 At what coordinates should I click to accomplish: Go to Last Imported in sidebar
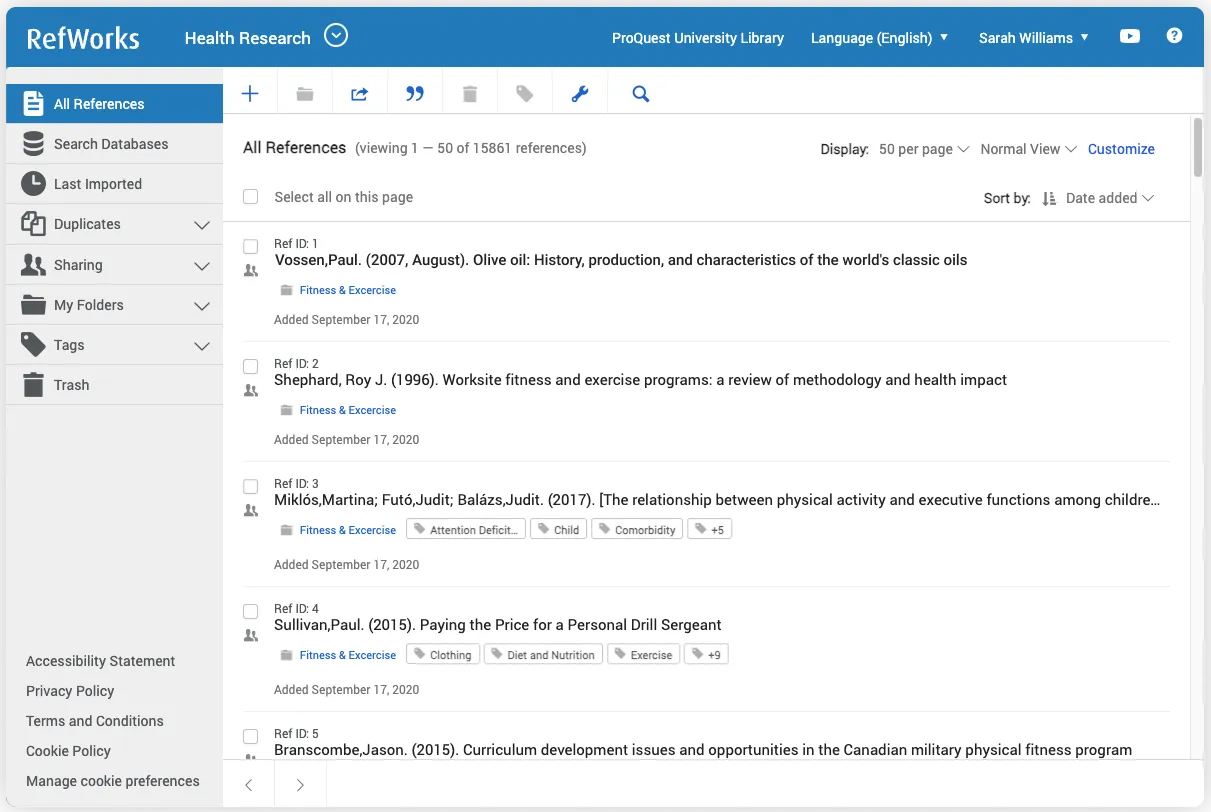point(98,184)
